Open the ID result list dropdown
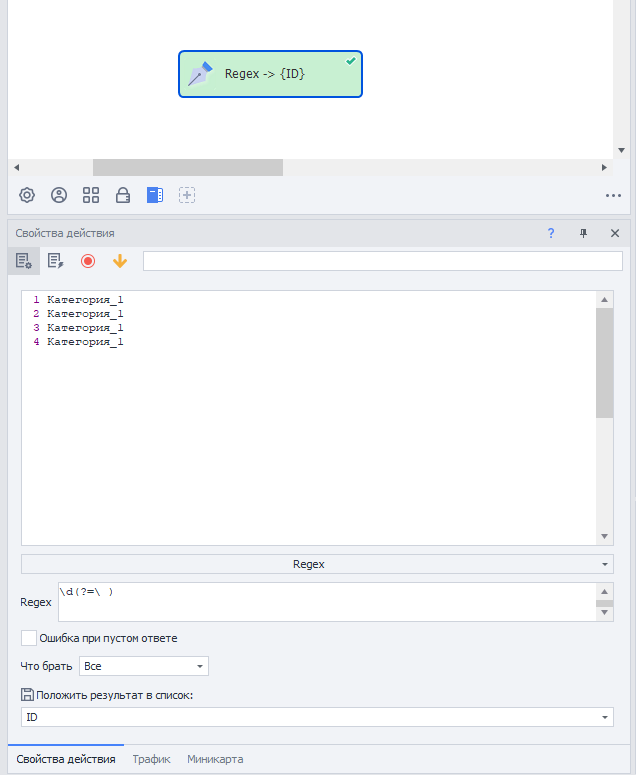Viewport: 636px width, 775px height. [317, 717]
